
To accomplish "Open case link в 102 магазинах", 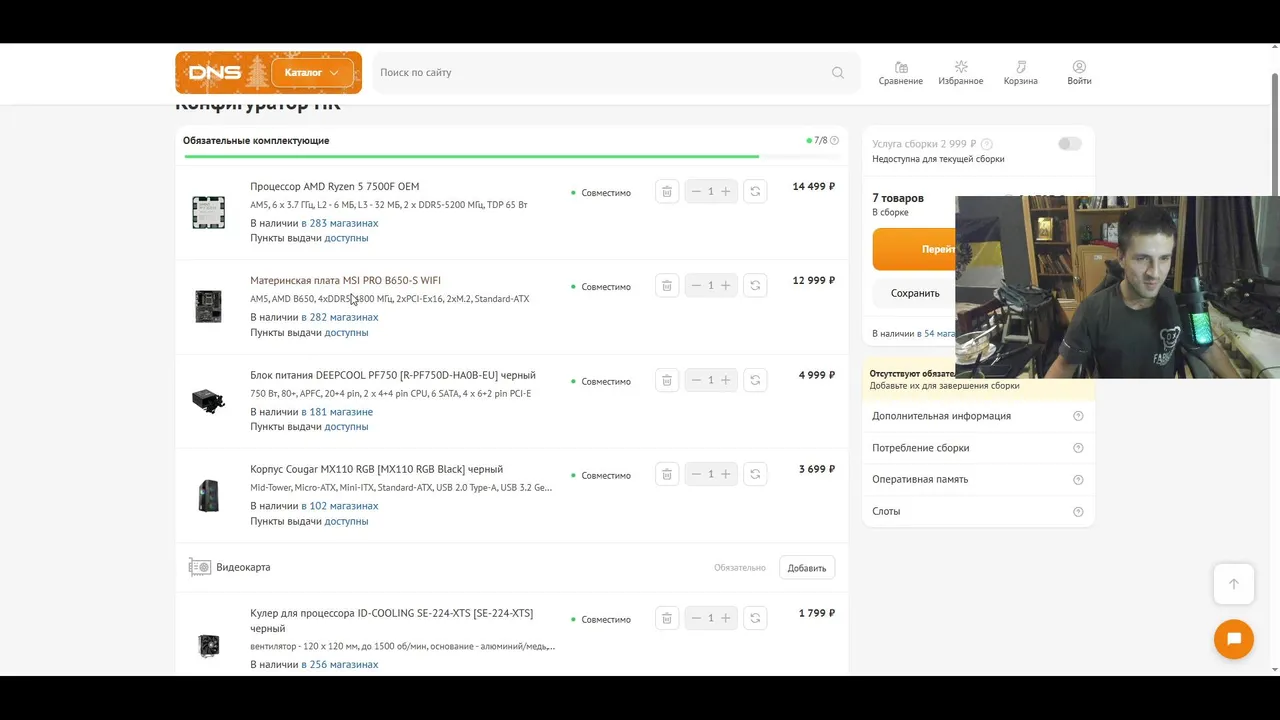I will coord(340,506).
